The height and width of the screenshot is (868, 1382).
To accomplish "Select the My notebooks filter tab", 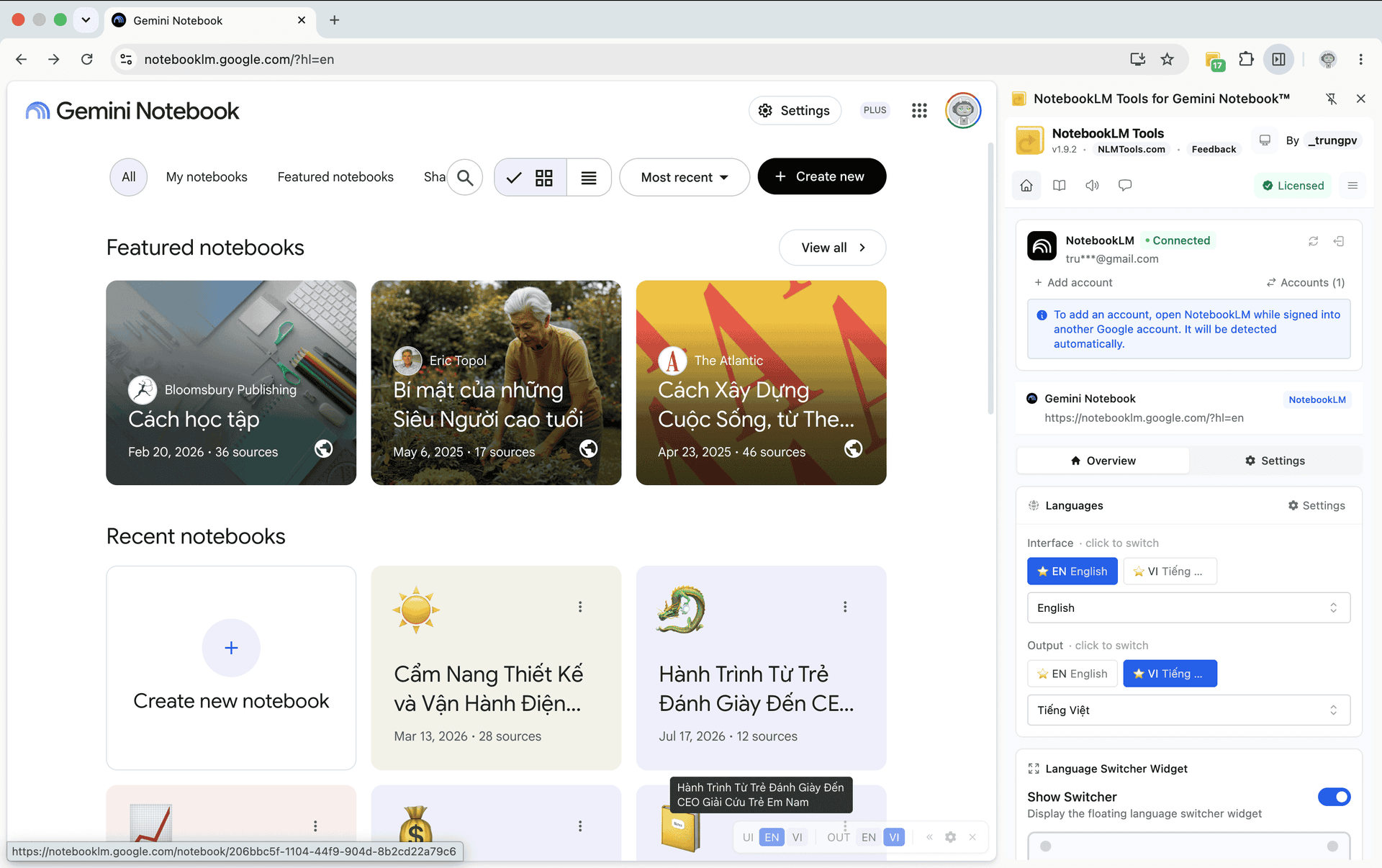I will 207,177.
